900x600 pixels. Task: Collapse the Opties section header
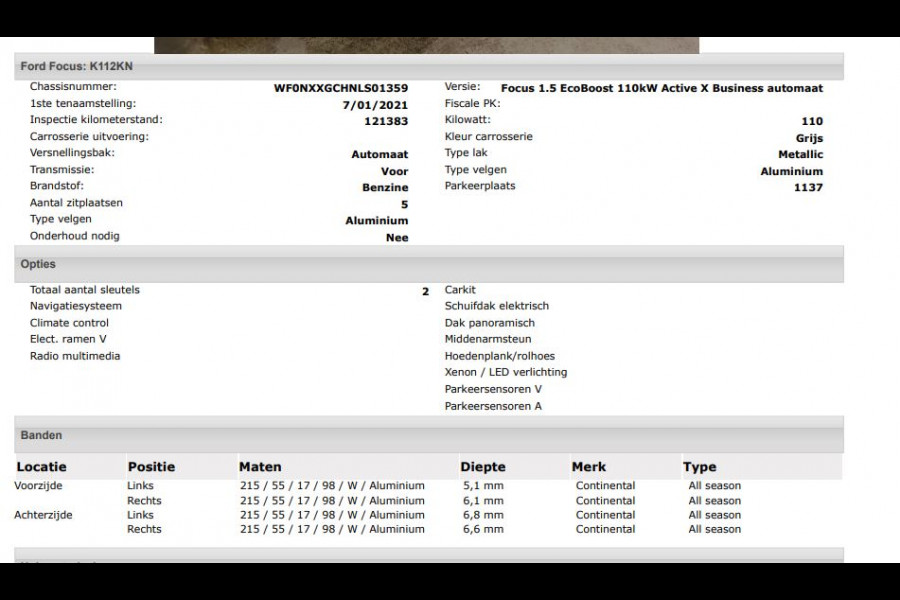click(38, 265)
